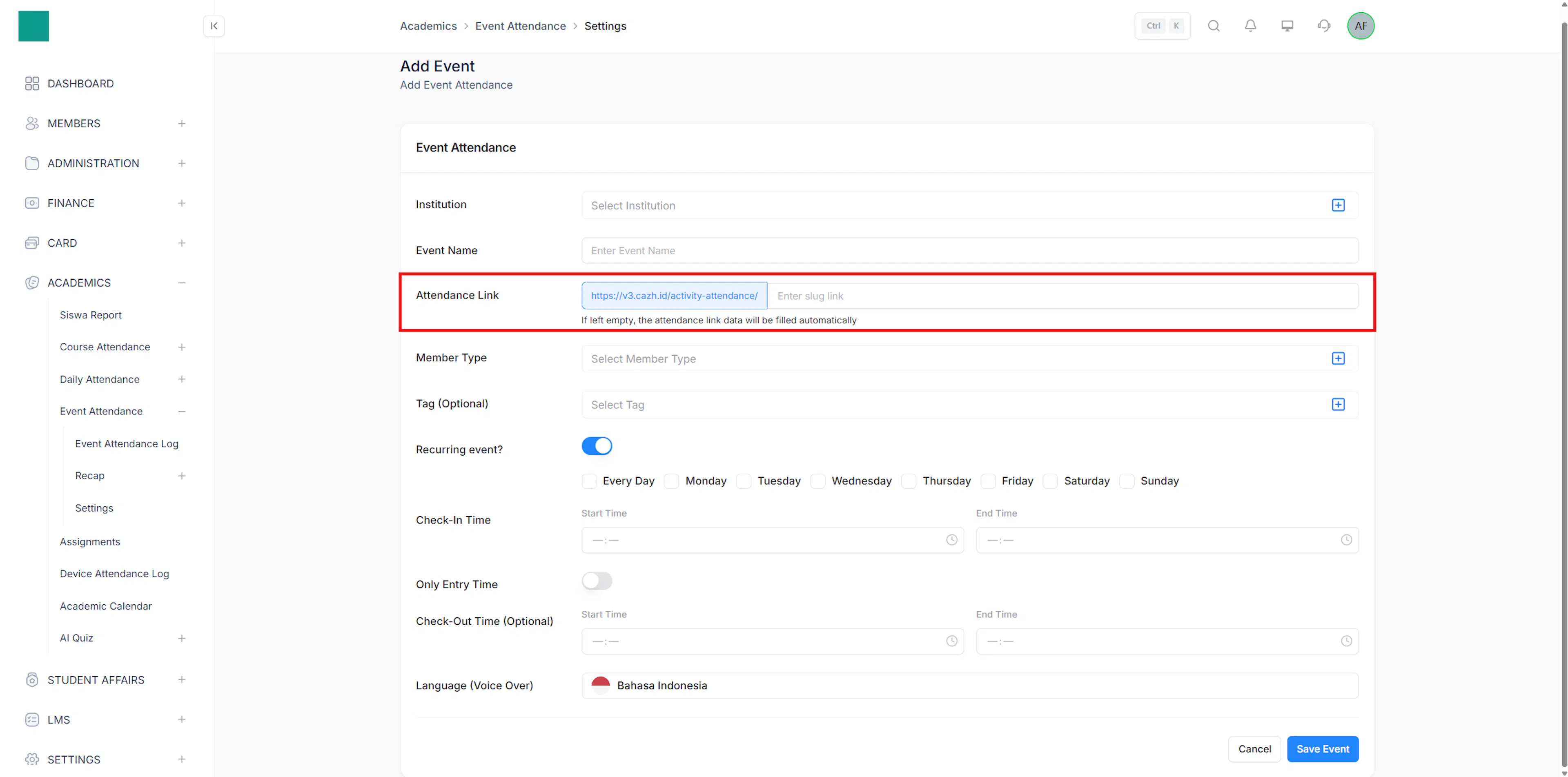The height and width of the screenshot is (777, 1568).
Task: Click clock icon in Check-In Start Time
Action: pos(951,540)
